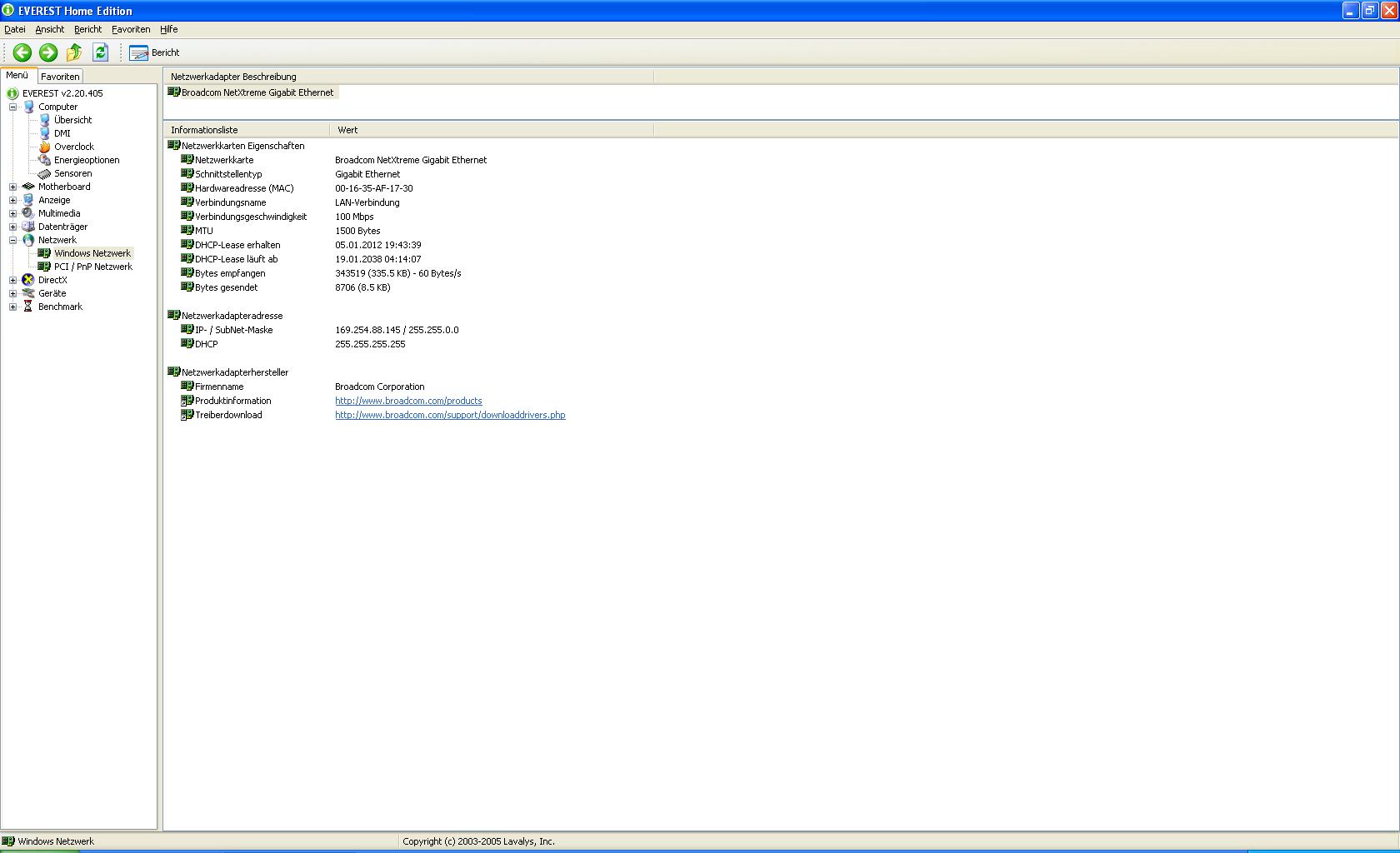This screenshot has width=1400, height=853.
Task: Select the Motherboard icon
Action: tap(28, 187)
